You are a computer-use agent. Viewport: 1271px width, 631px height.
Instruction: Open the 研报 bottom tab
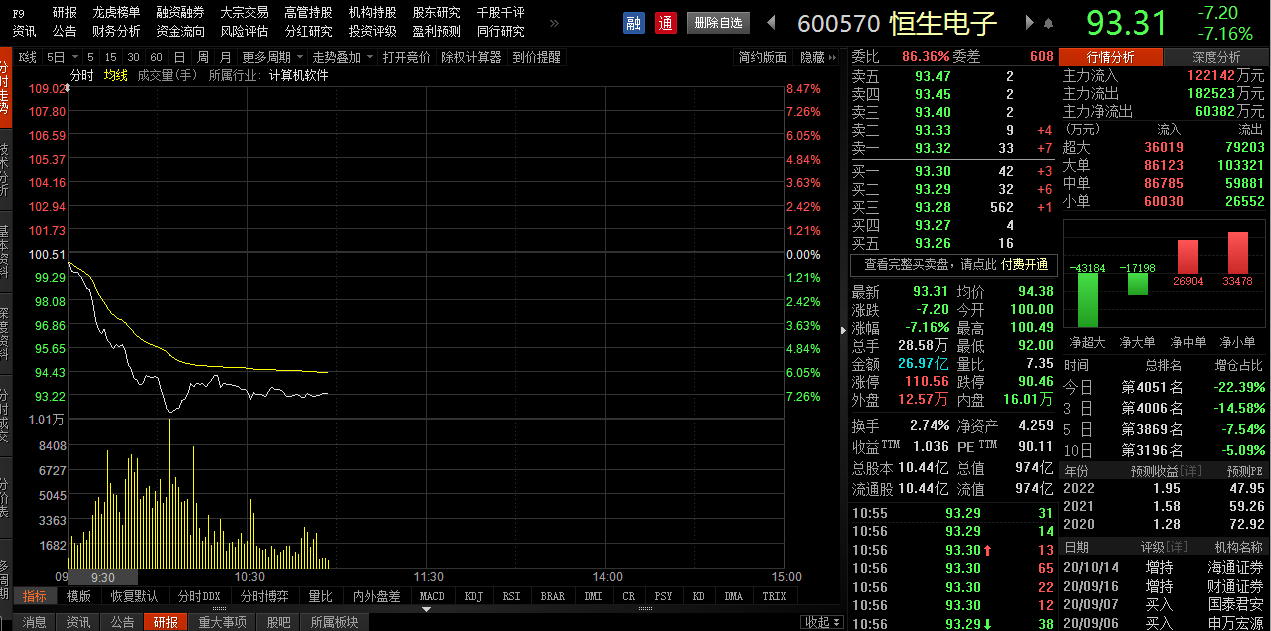point(166,622)
